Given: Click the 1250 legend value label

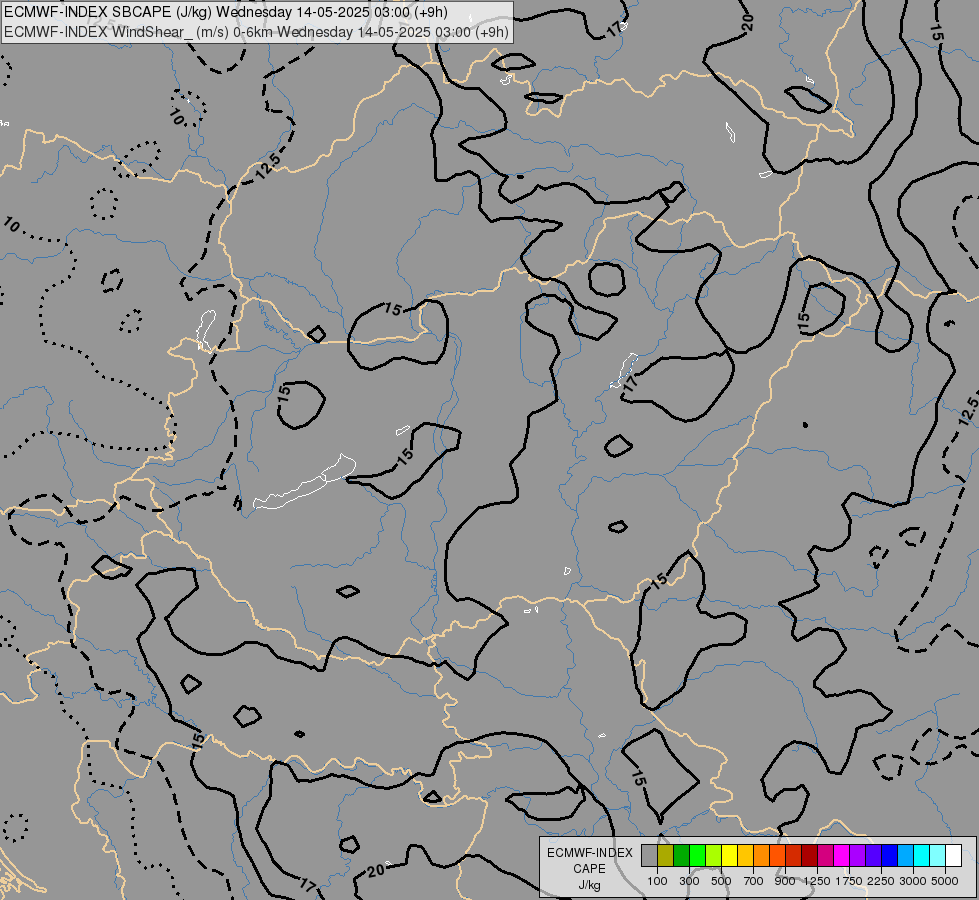Looking at the screenshot, I should click(x=817, y=881).
